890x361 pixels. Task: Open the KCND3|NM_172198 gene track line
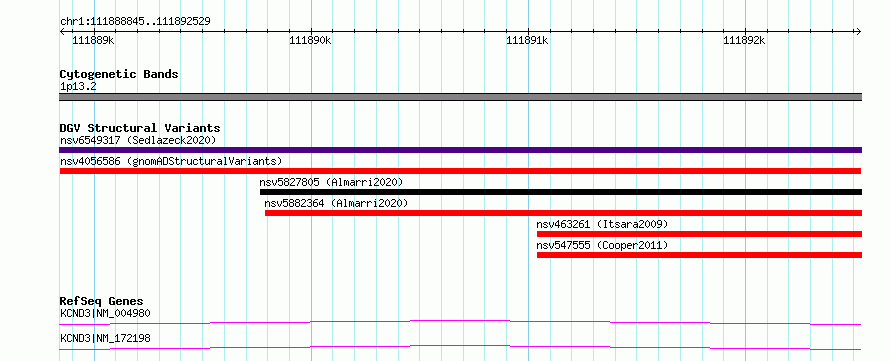tap(460, 347)
